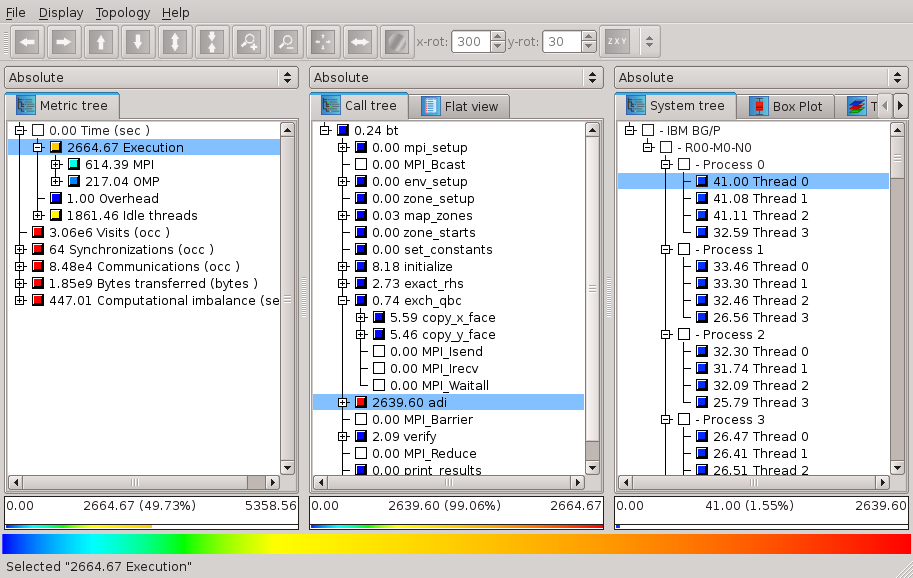Open the Topology menu
This screenshot has width=913, height=578.
(123, 13)
